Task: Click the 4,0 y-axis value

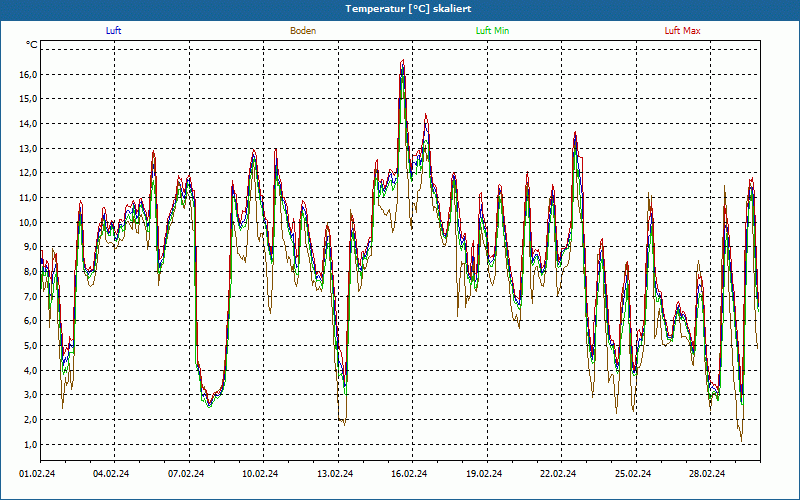Action: click(x=30, y=370)
